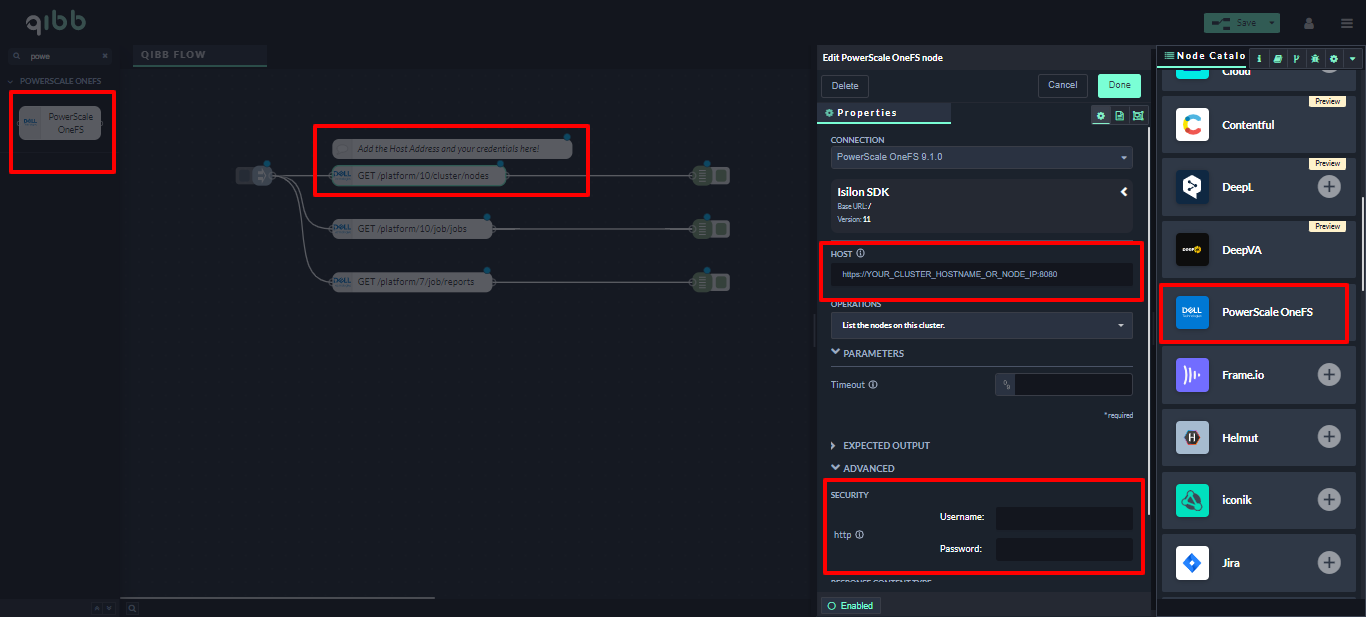Click the Done button

tap(1118, 86)
